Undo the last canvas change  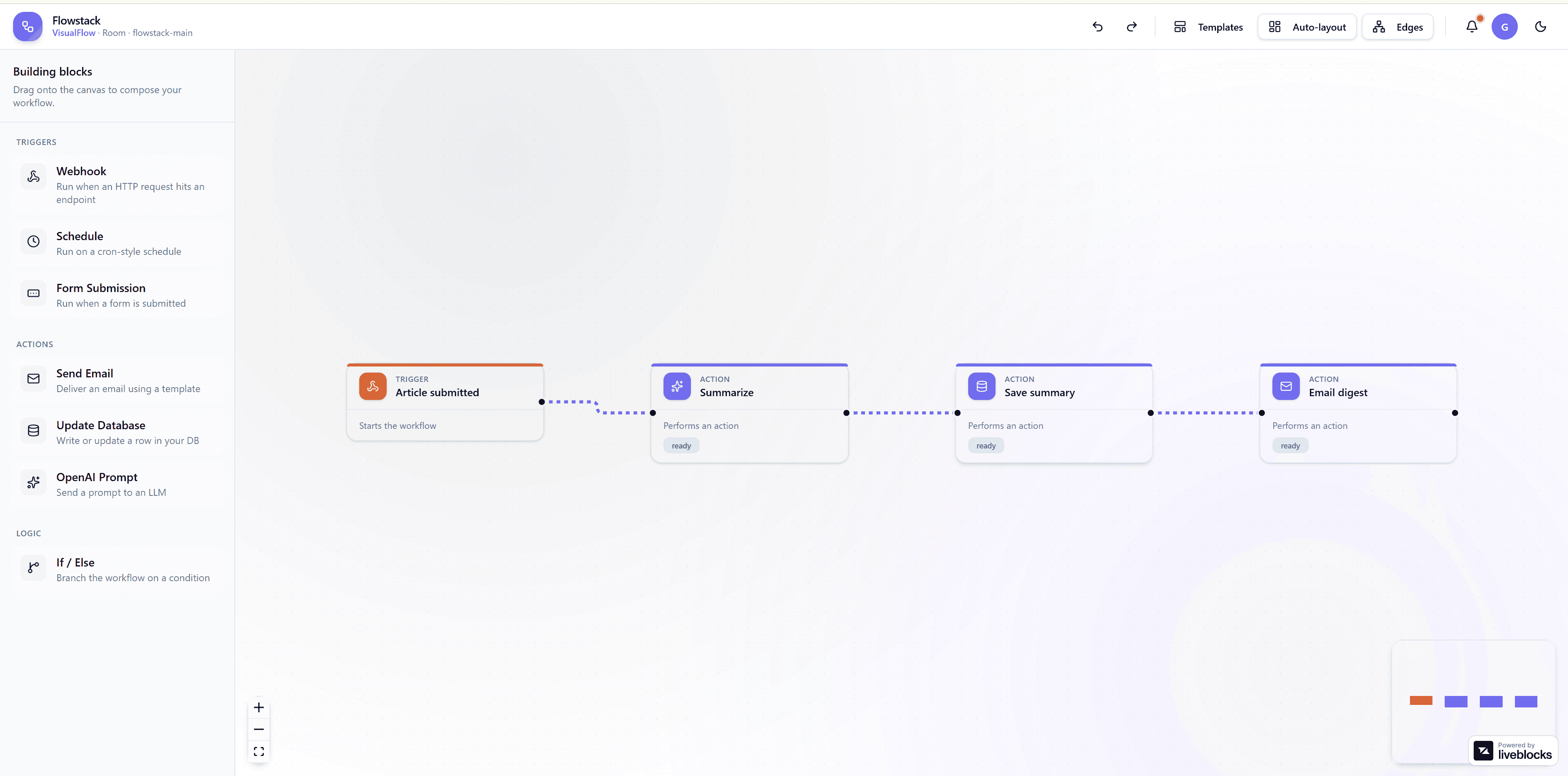(x=1098, y=27)
